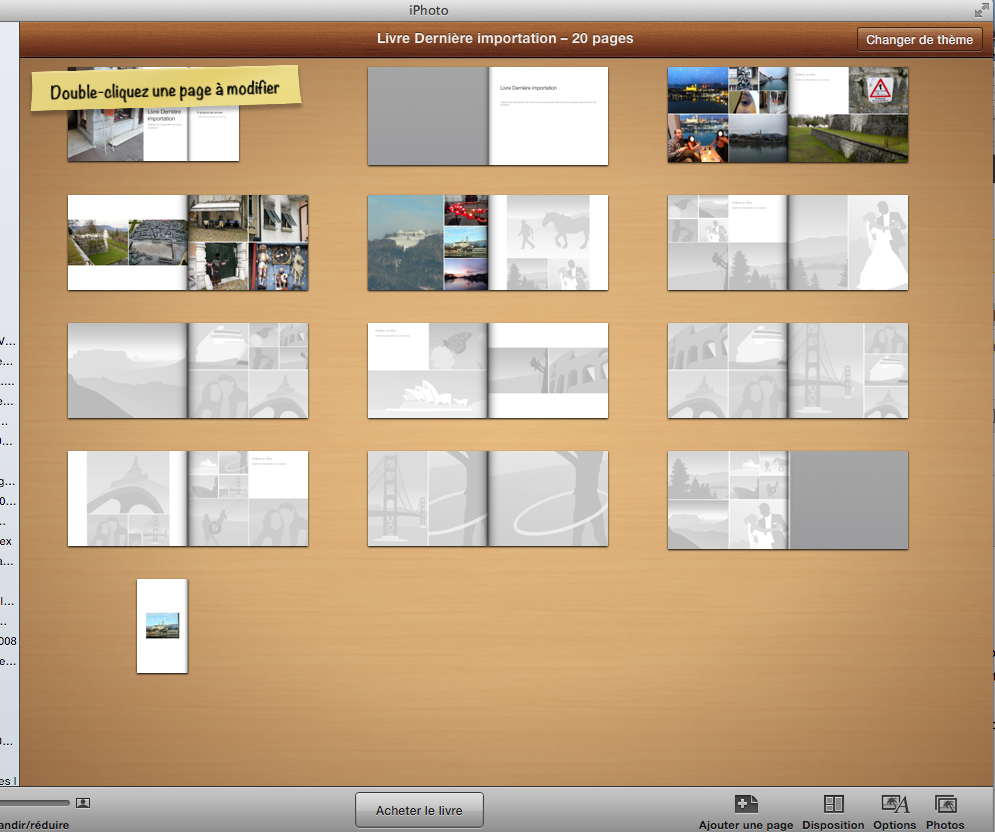Viewport: 995px width, 832px height.
Task: Click the large-size icon beside zoom slider
Action: coord(83,802)
